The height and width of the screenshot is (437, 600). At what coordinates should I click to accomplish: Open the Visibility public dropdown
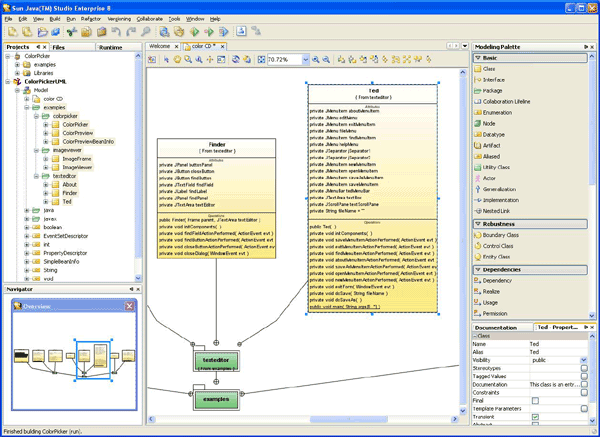pos(584,359)
